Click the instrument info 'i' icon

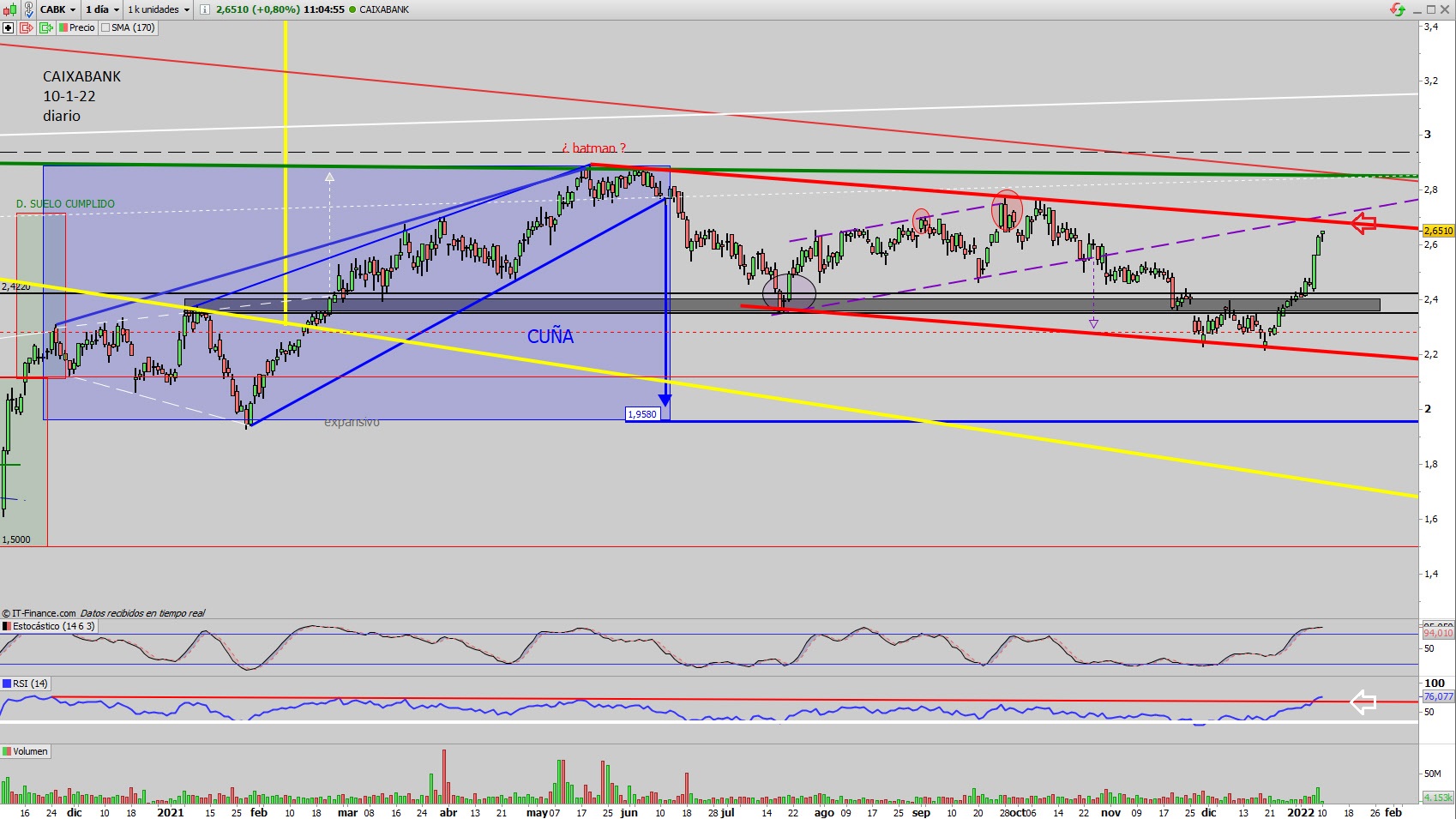pos(205,9)
